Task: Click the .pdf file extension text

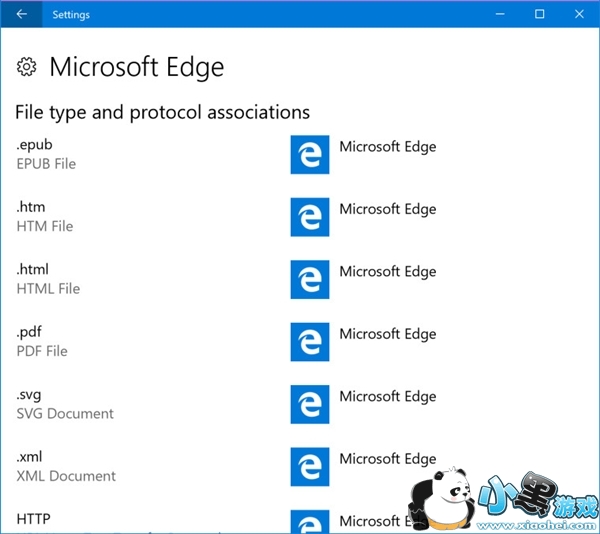Action: pyautogui.click(x=29, y=332)
